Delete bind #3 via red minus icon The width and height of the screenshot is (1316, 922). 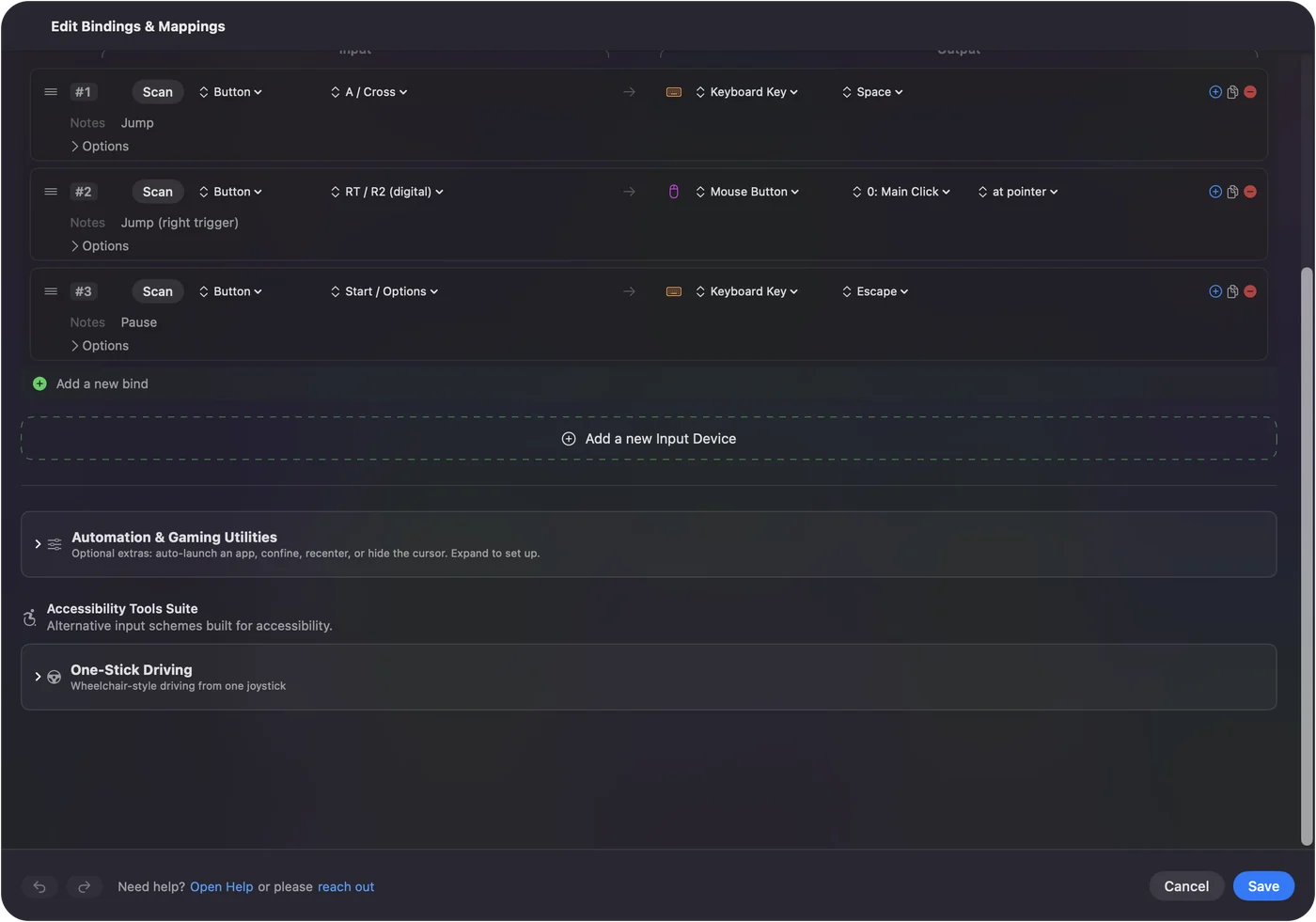(1250, 291)
